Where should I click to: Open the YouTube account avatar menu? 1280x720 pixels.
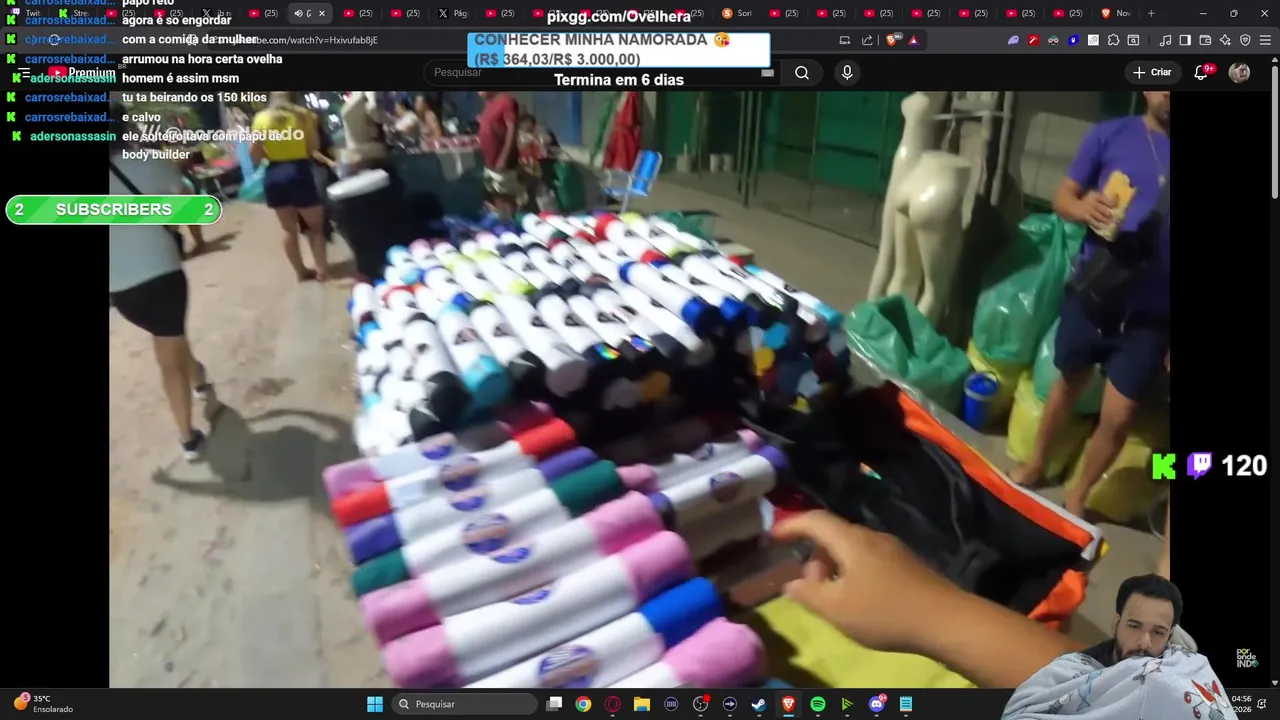click(x=1239, y=72)
